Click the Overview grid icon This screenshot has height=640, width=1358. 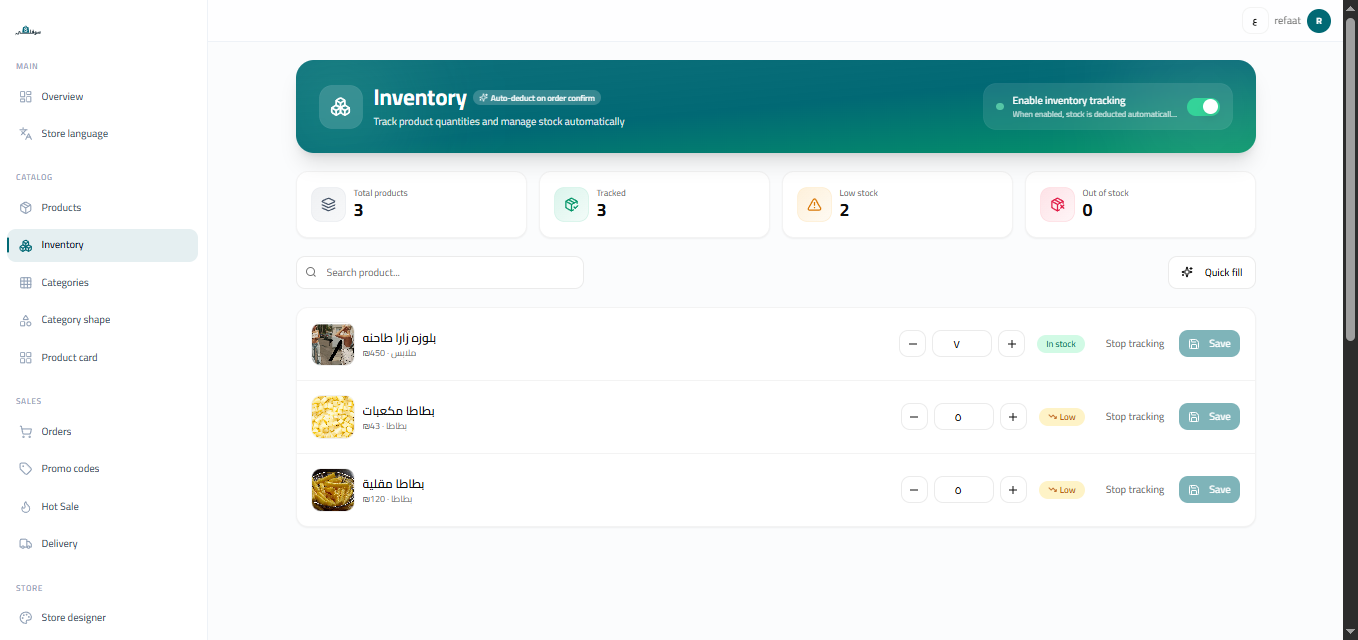click(26, 97)
